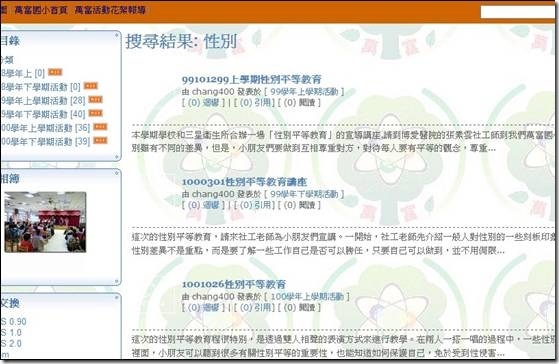
Task: Open the 萬富國小首頁 link in top bar
Action: [41, 10]
